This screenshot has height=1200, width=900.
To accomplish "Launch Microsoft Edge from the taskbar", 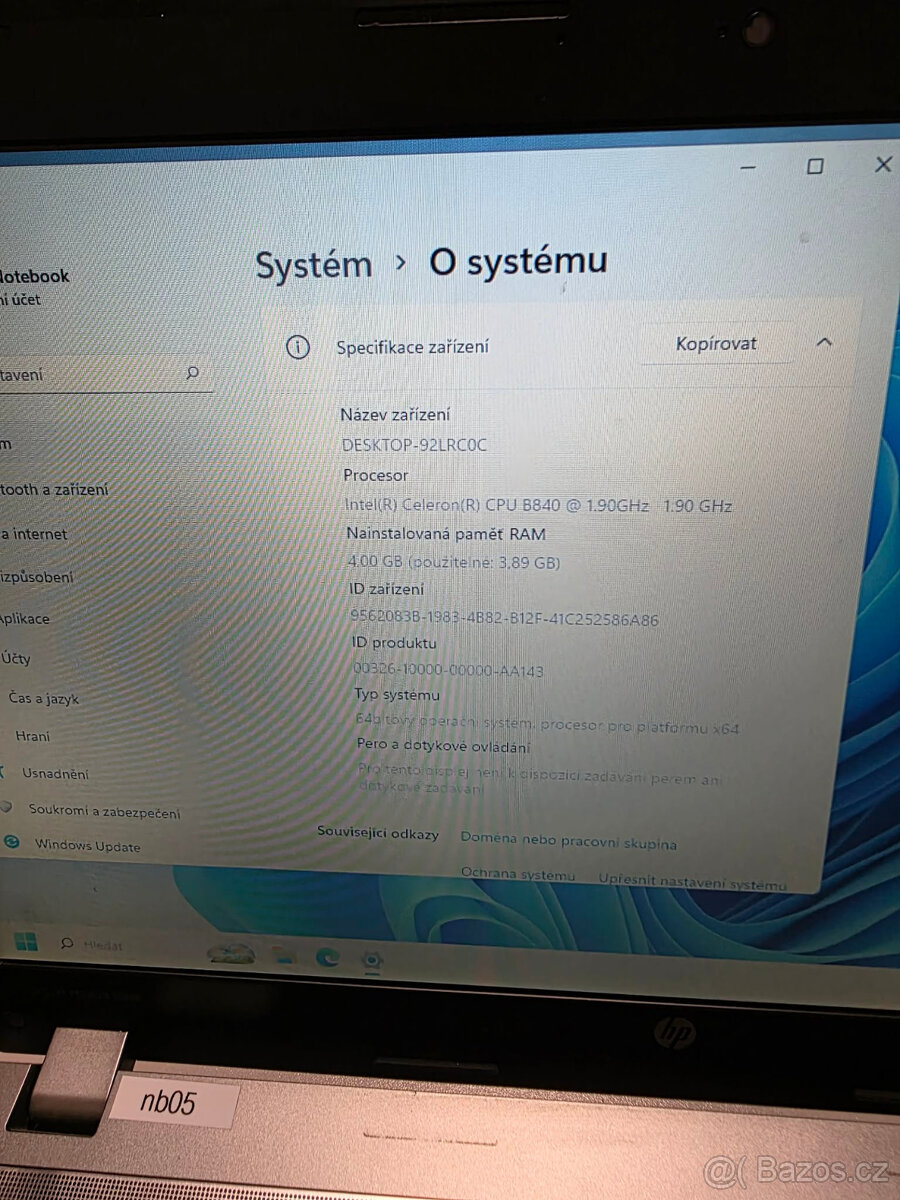I will tap(330, 958).
